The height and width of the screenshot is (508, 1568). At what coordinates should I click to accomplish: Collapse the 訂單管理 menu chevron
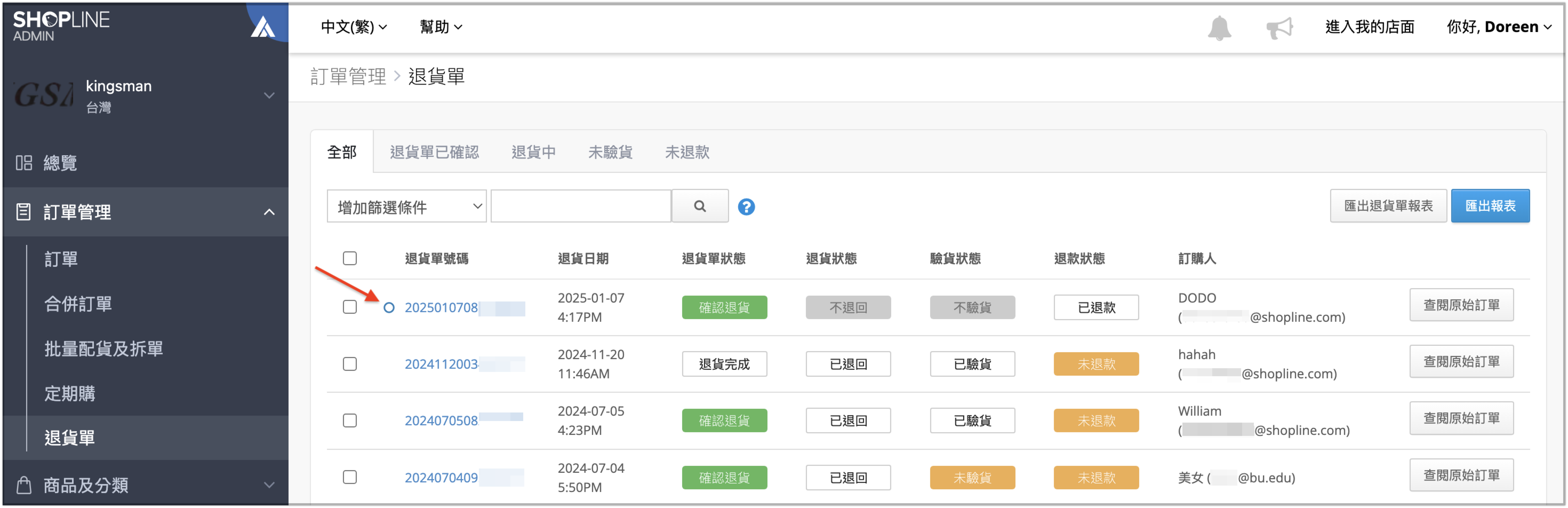[x=269, y=212]
